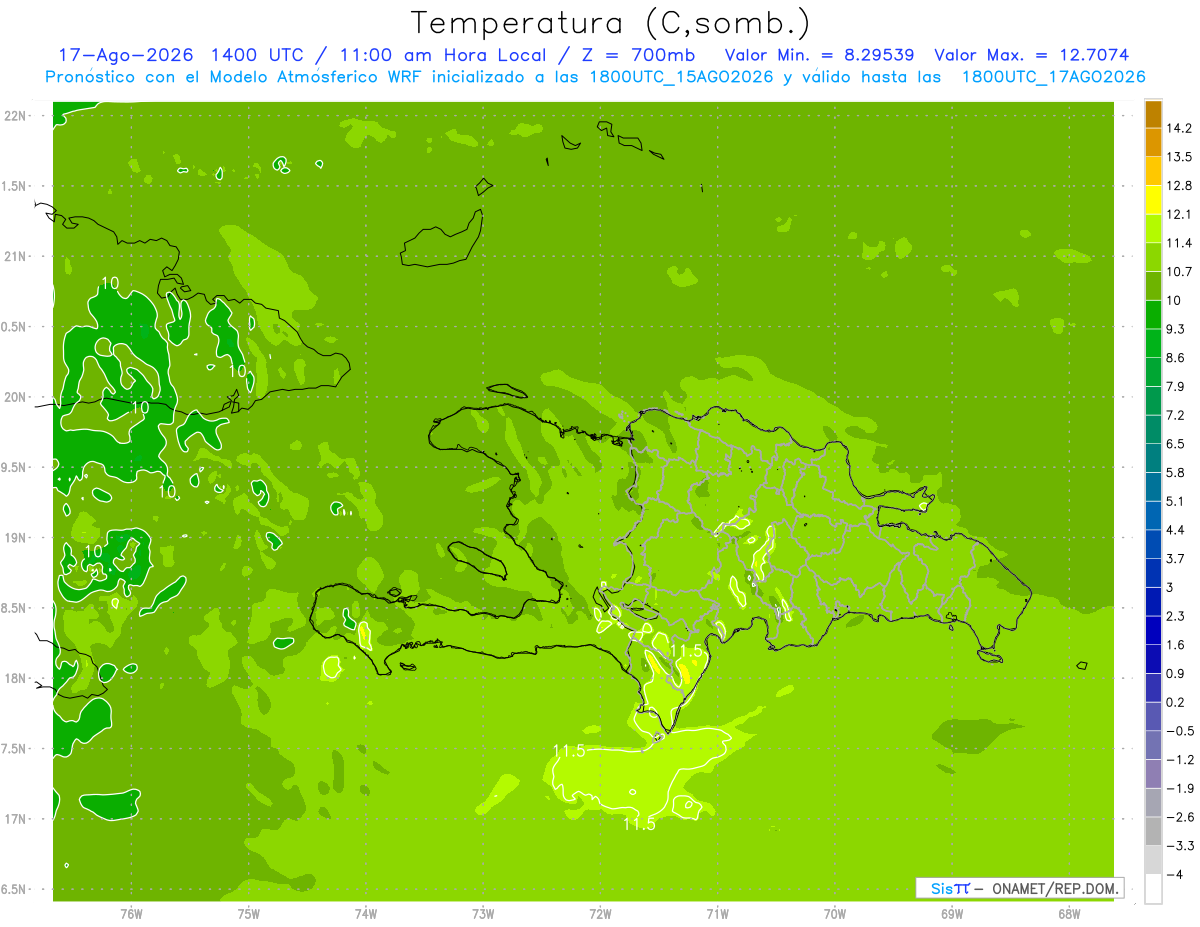The image size is (1200, 927).
Task: Click latitude axis label "19N"
Action: (18, 538)
